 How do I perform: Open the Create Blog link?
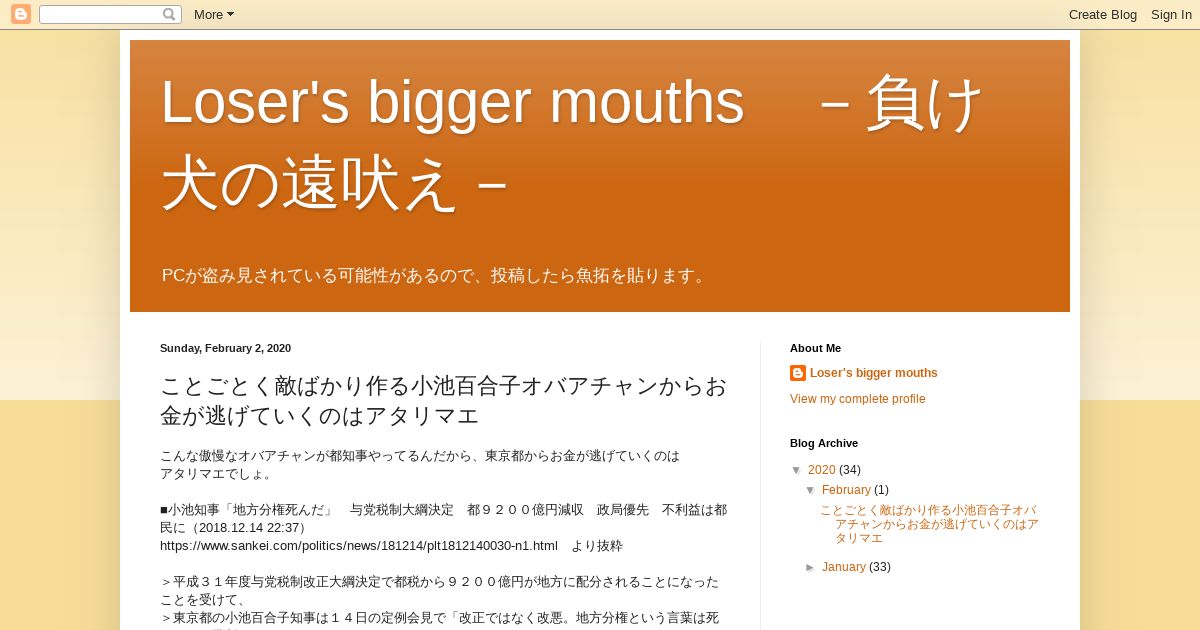[x=1103, y=14]
